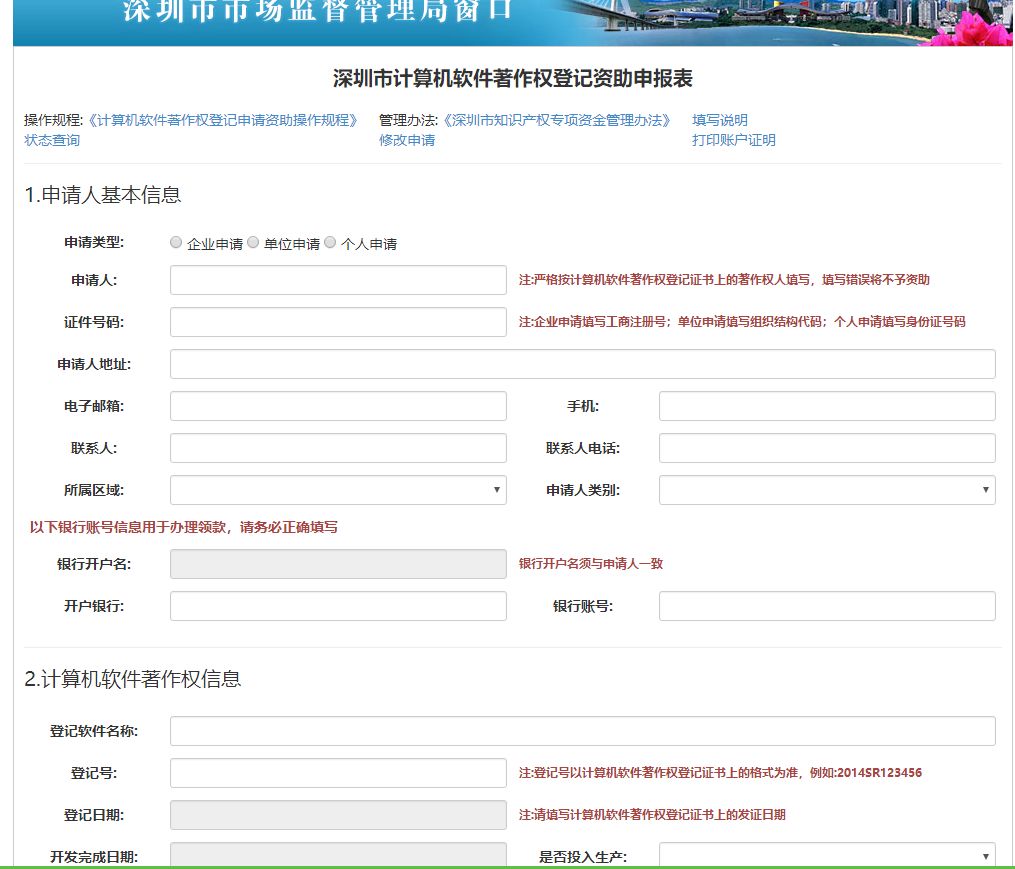The image size is (1015, 869).
Task: Click the warning 以下银行账号信息用于办理领款
Action: click(x=183, y=527)
